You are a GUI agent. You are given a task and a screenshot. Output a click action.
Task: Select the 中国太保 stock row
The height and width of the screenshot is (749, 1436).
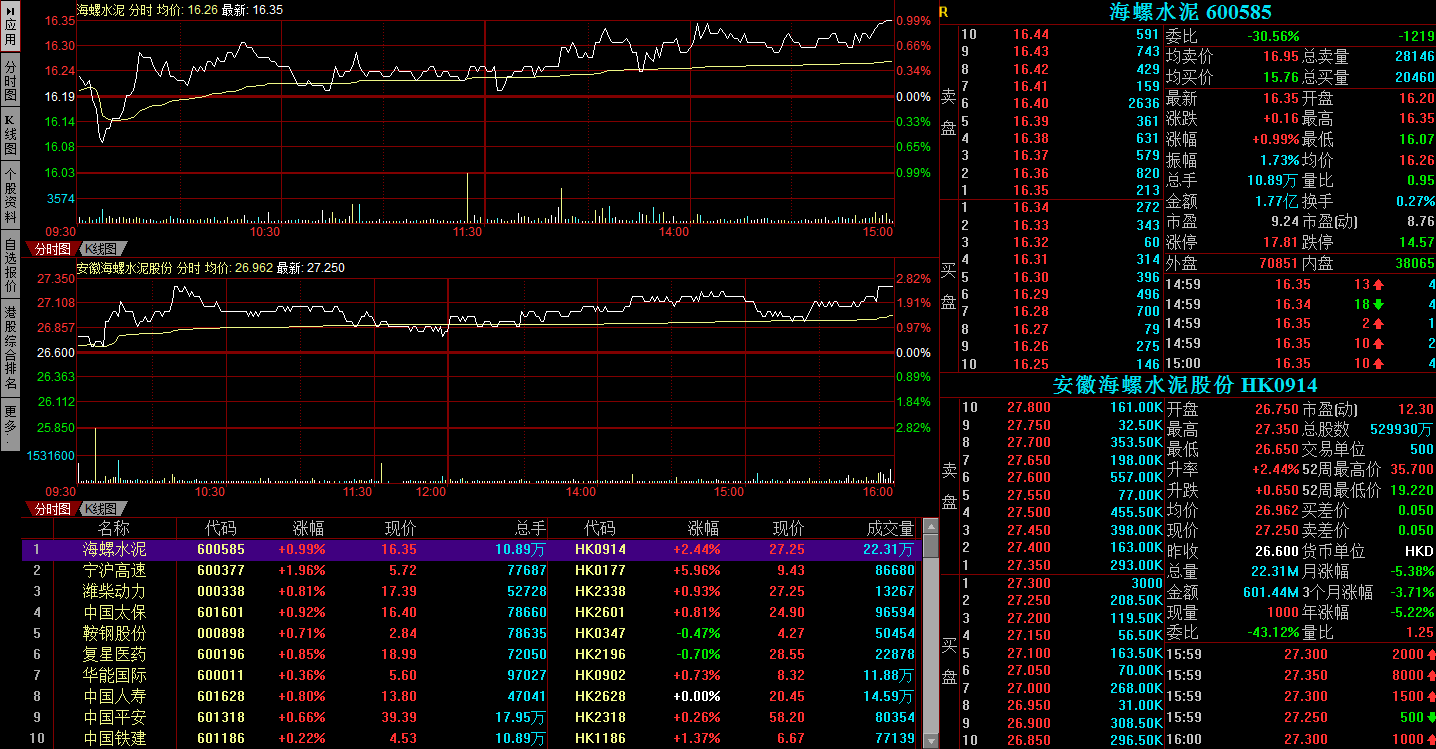[470, 613]
